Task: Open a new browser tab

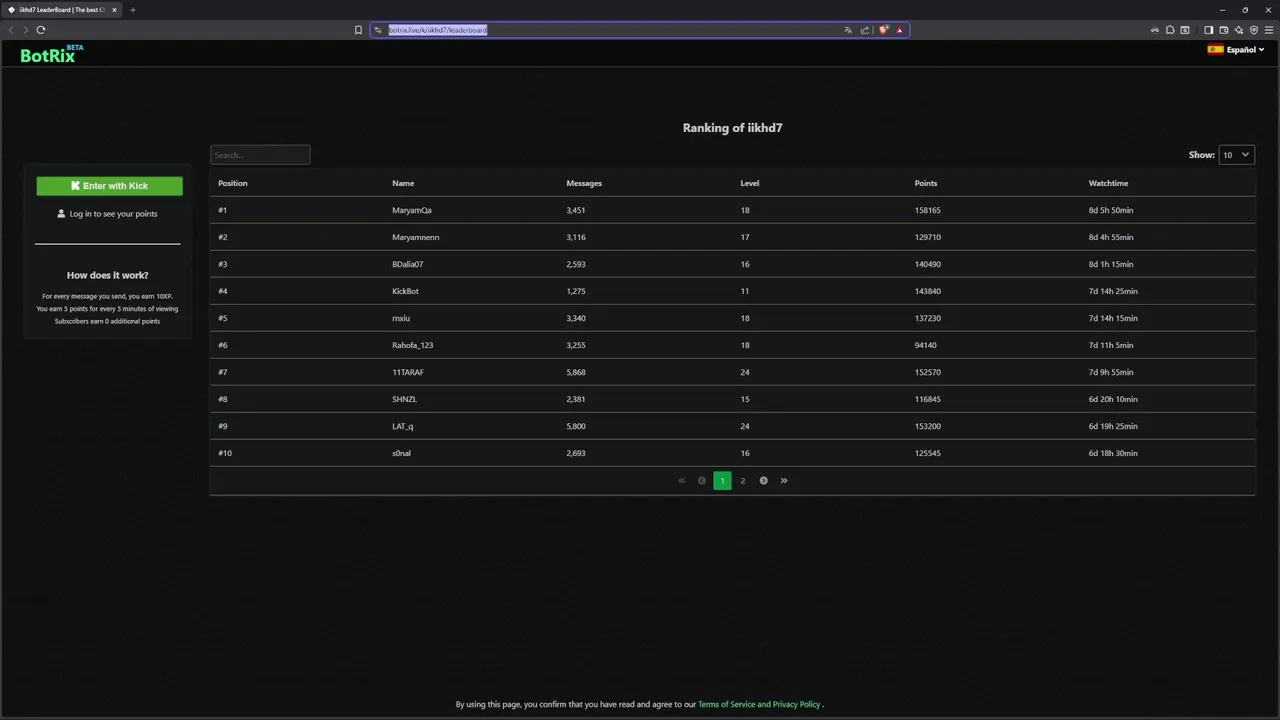Action: click(x=133, y=10)
